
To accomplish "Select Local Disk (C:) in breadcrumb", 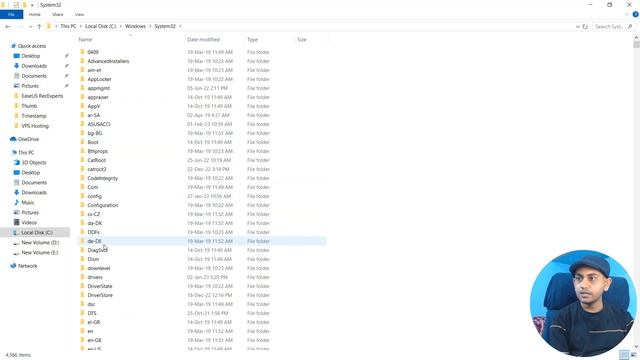I will point(100,26).
